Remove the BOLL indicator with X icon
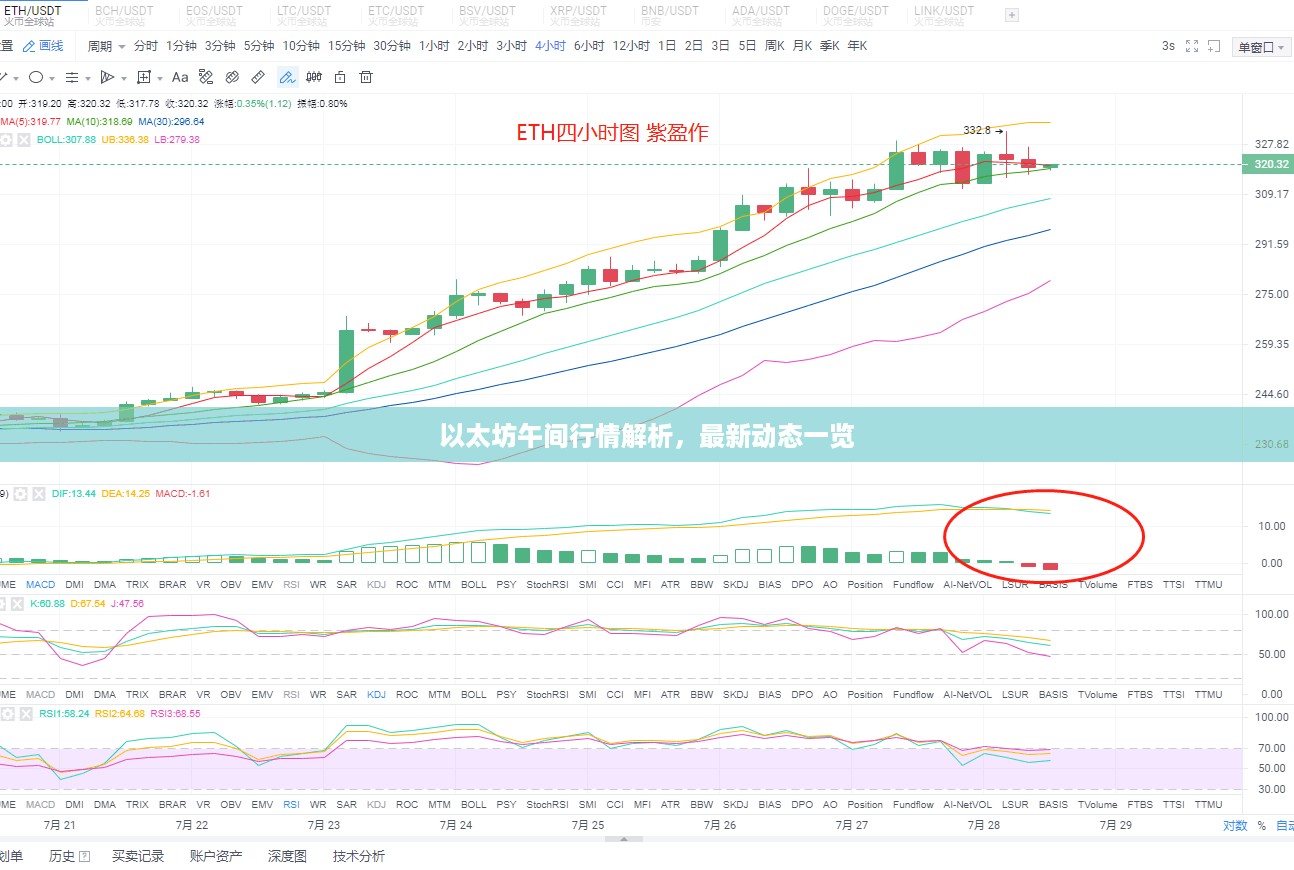Image resolution: width=1294 pixels, height=870 pixels. (24, 140)
